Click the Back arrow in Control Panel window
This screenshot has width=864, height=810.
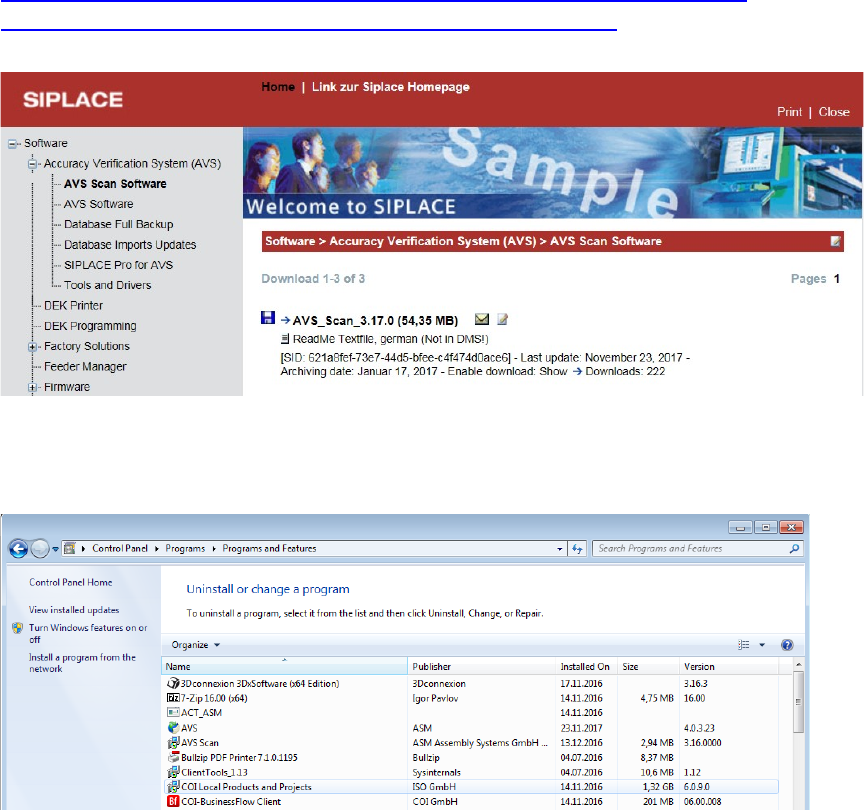[x=18, y=549]
